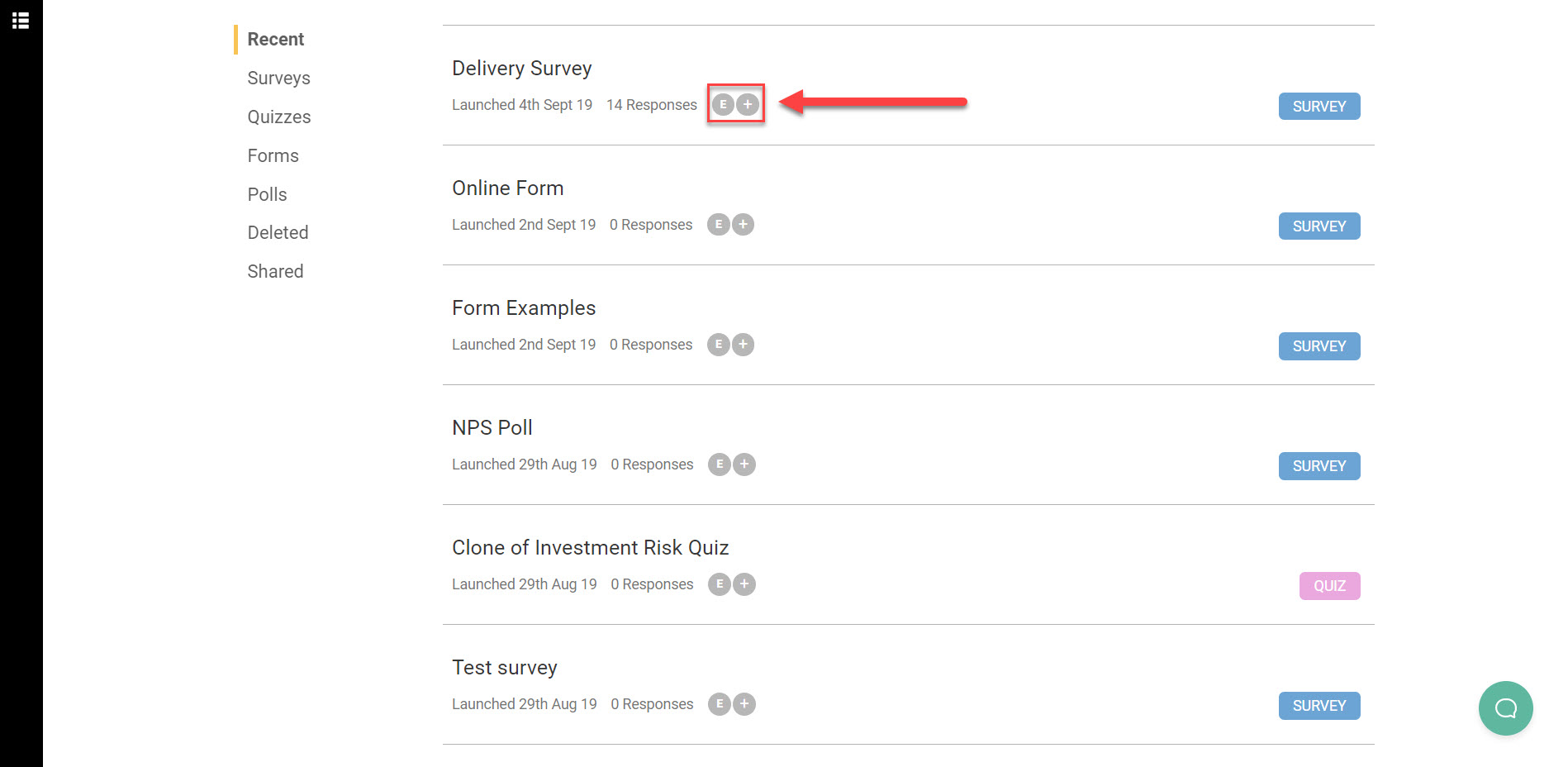Add collaborator plus icon on Form Examples
The width and height of the screenshot is (1568, 767).
[744, 344]
